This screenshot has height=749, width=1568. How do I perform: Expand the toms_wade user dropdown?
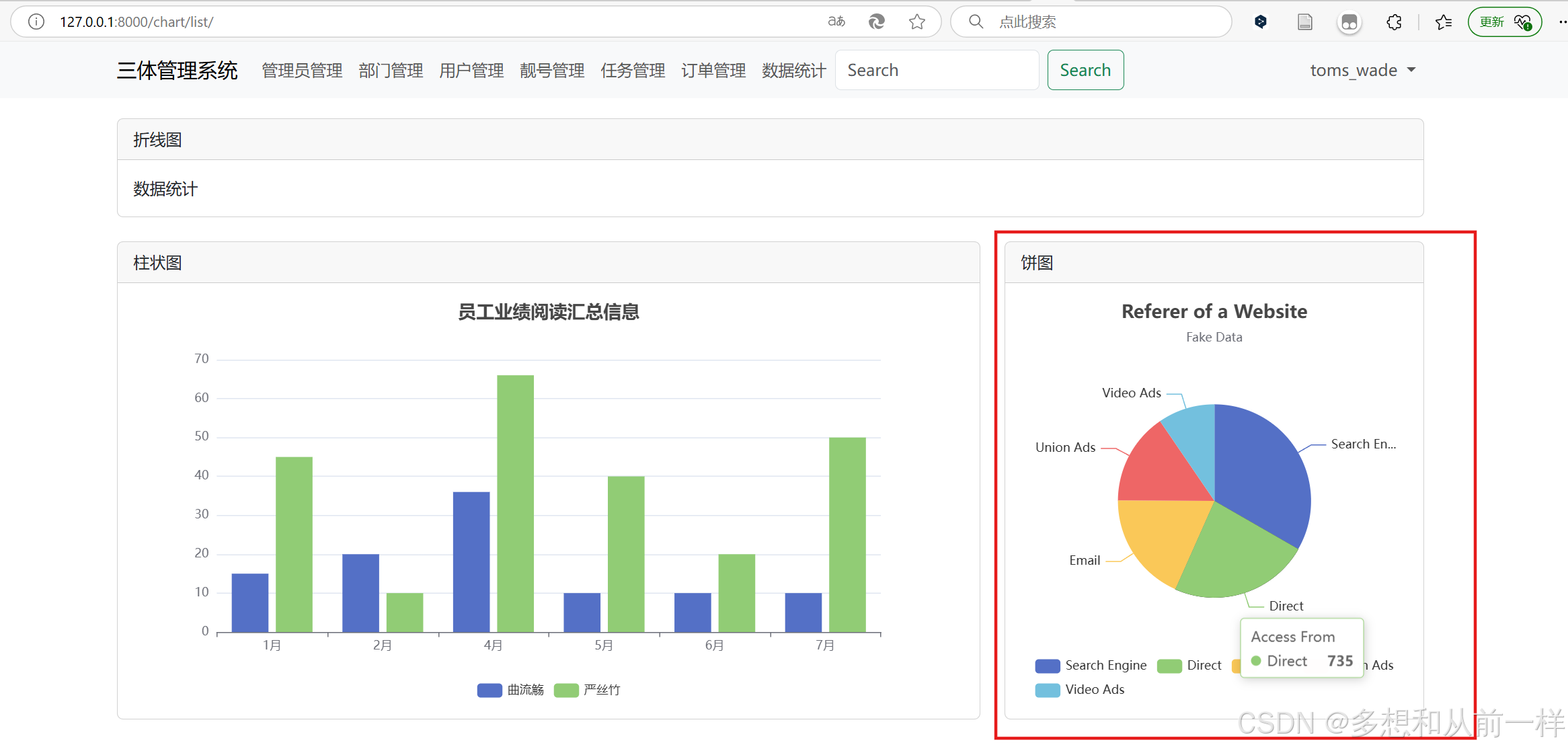(x=1362, y=71)
